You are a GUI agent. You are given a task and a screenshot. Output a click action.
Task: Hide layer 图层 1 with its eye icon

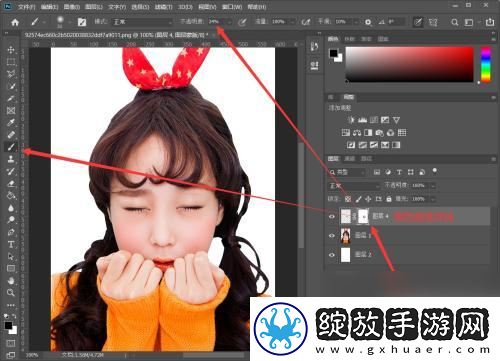[x=332, y=235]
